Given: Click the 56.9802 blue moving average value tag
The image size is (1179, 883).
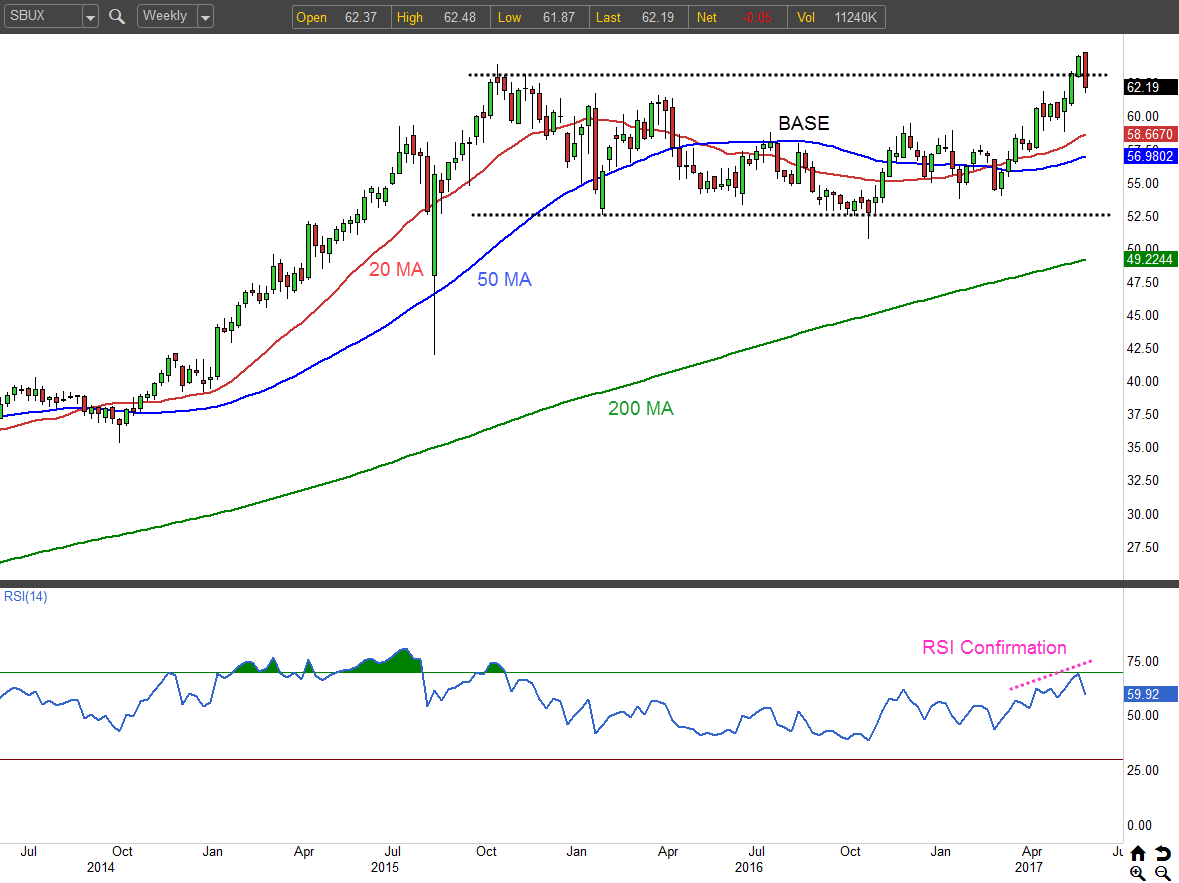Looking at the screenshot, I should (1150, 156).
